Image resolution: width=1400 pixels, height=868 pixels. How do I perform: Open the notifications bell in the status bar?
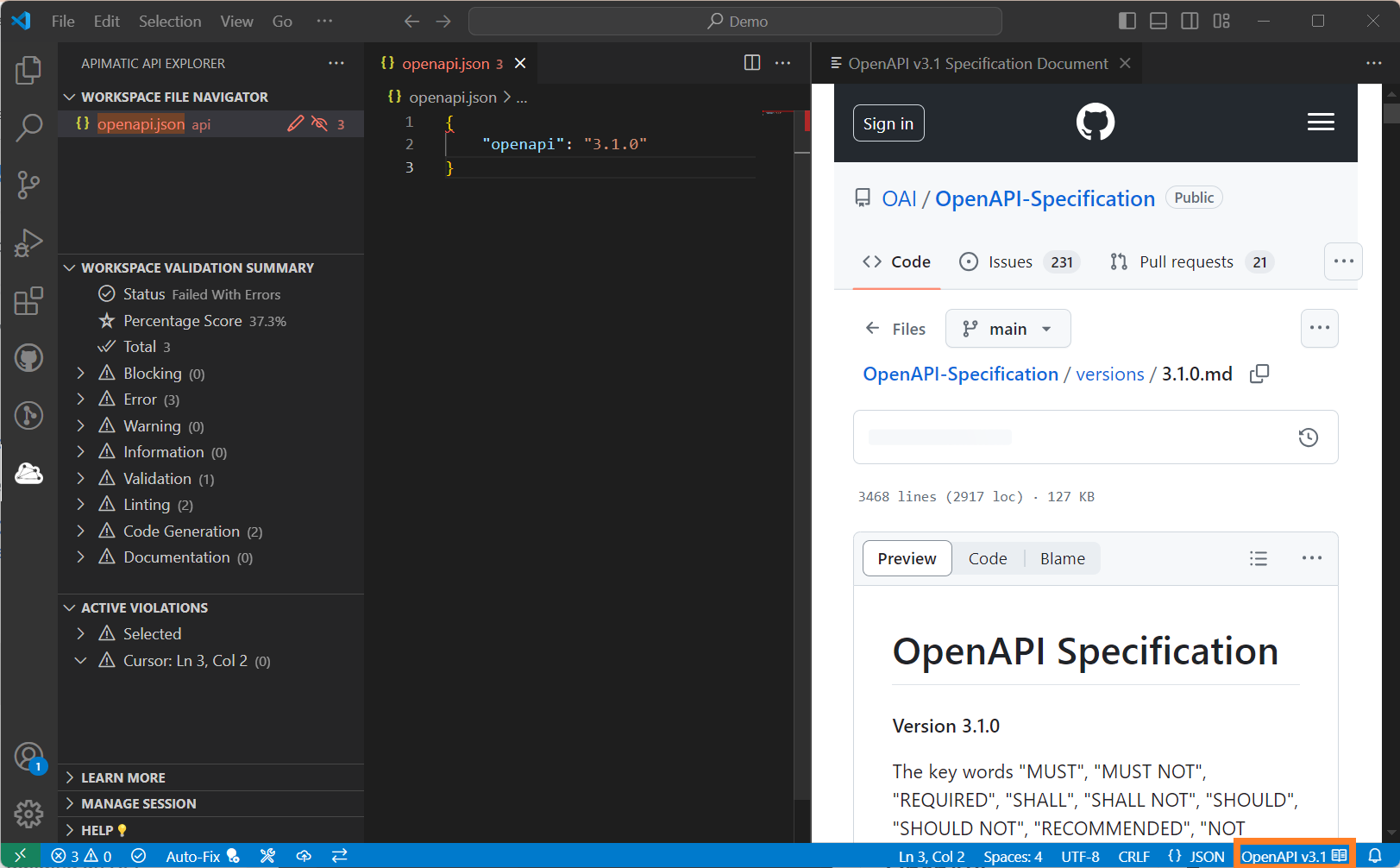click(1375, 856)
